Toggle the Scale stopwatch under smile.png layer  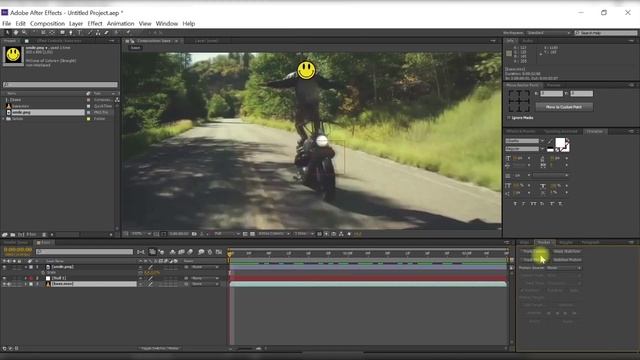click(42, 272)
